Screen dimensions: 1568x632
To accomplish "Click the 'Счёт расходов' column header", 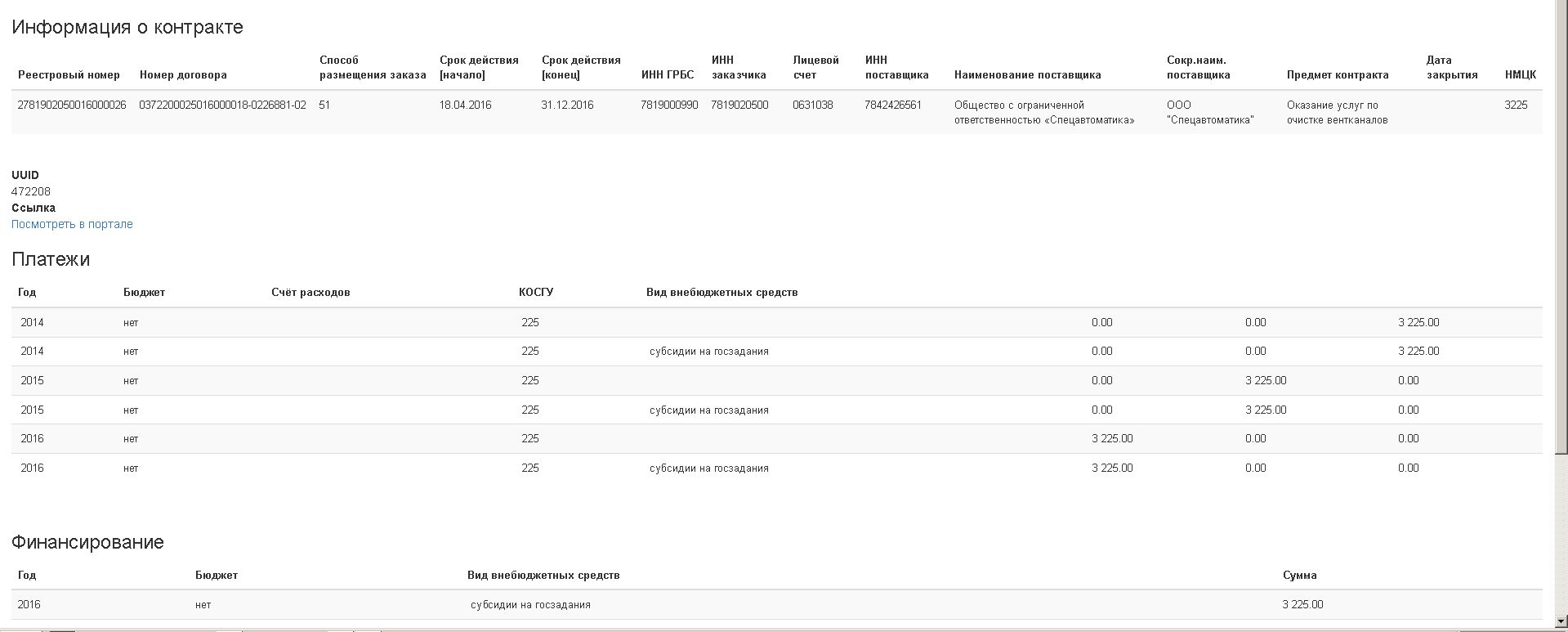I will [x=310, y=292].
